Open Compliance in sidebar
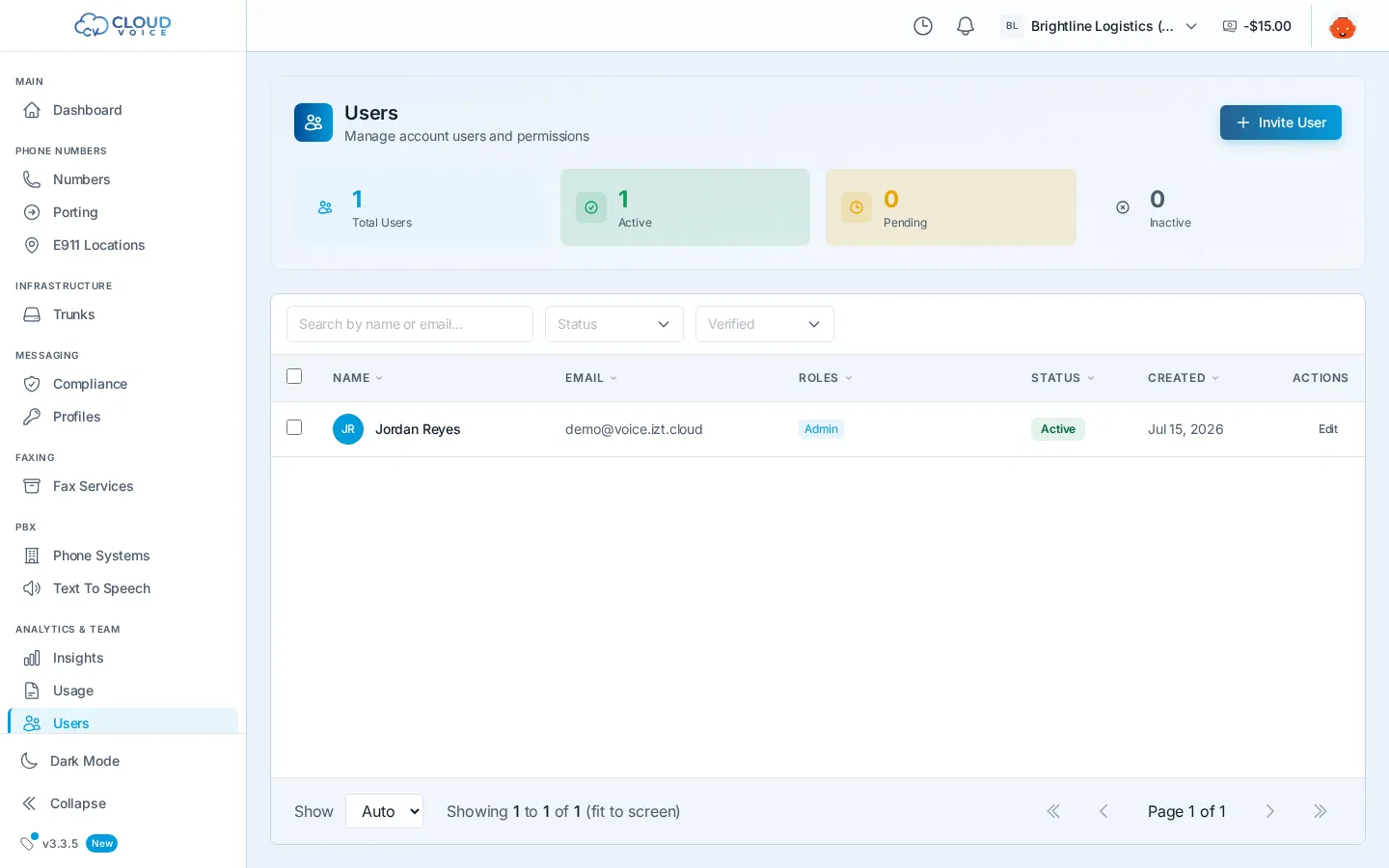This screenshot has height=868, width=1389. 123,384
